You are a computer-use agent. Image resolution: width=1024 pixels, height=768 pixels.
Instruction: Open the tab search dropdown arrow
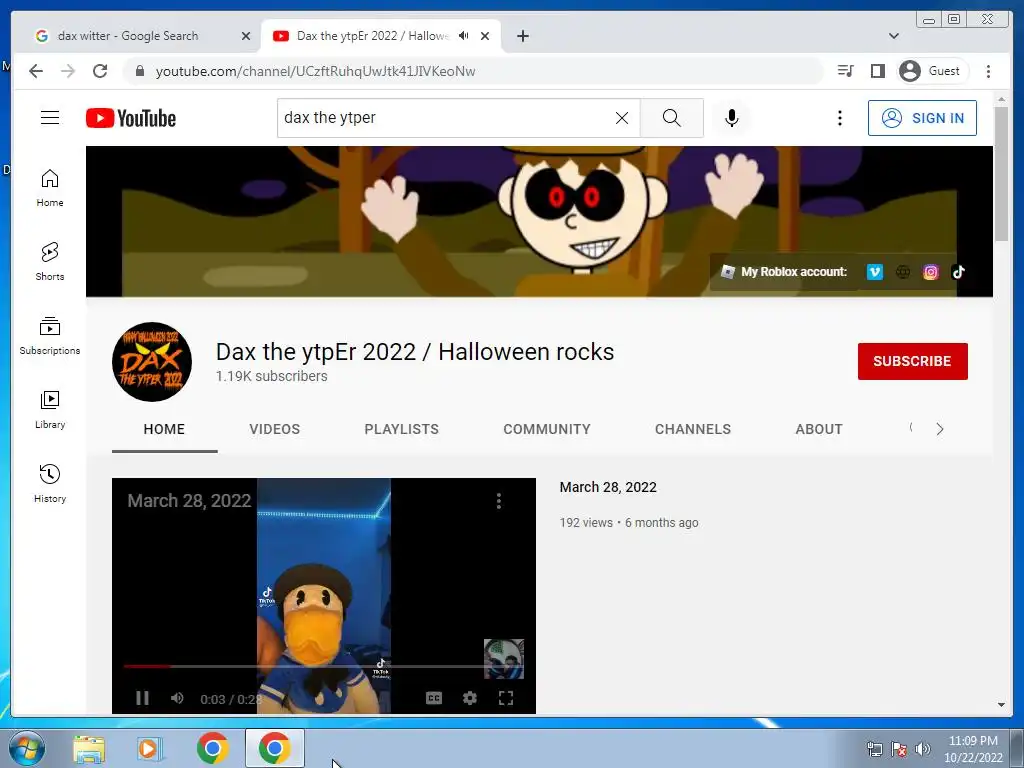click(894, 36)
